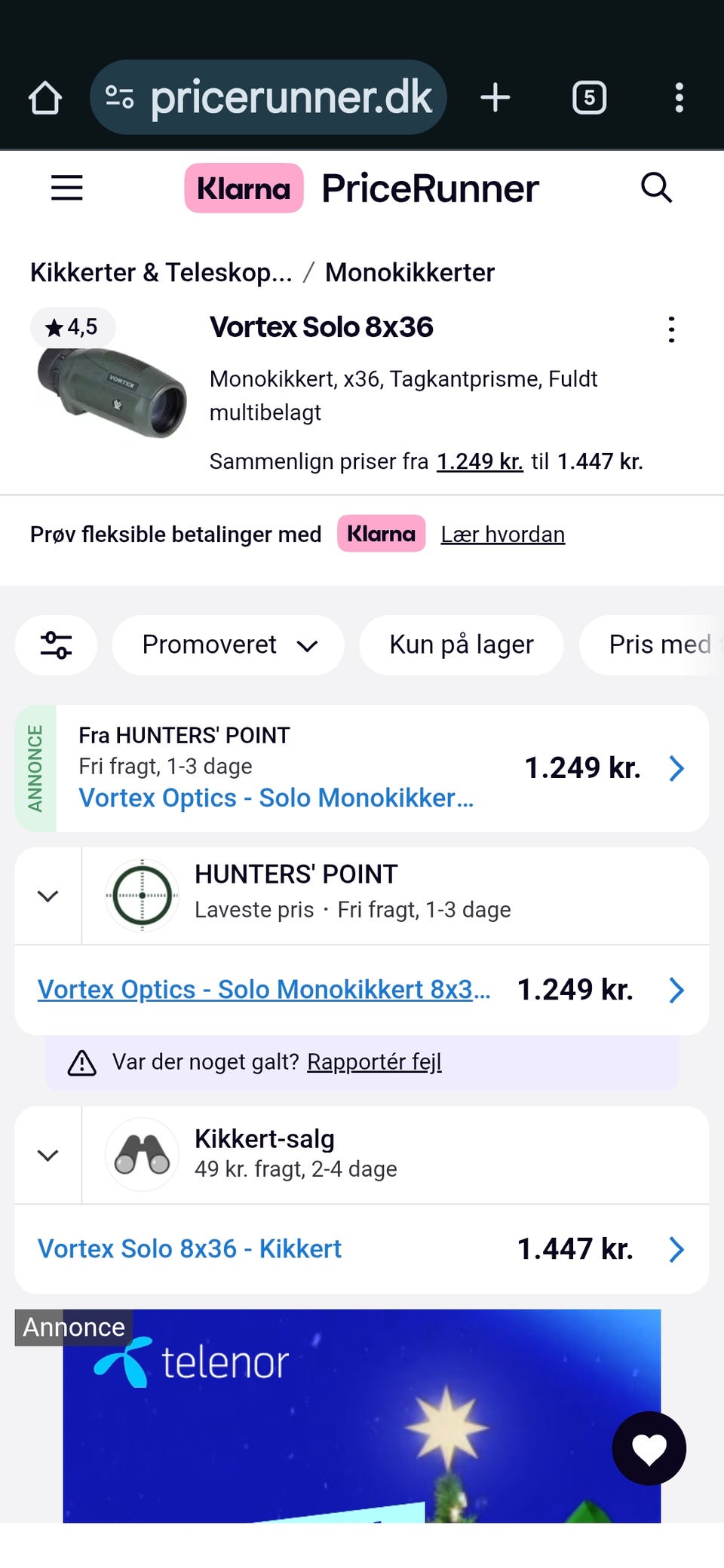724x1568 pixels.
Task: Open the Vortex Solo product thumbnail
Action: tap(112, 392)
